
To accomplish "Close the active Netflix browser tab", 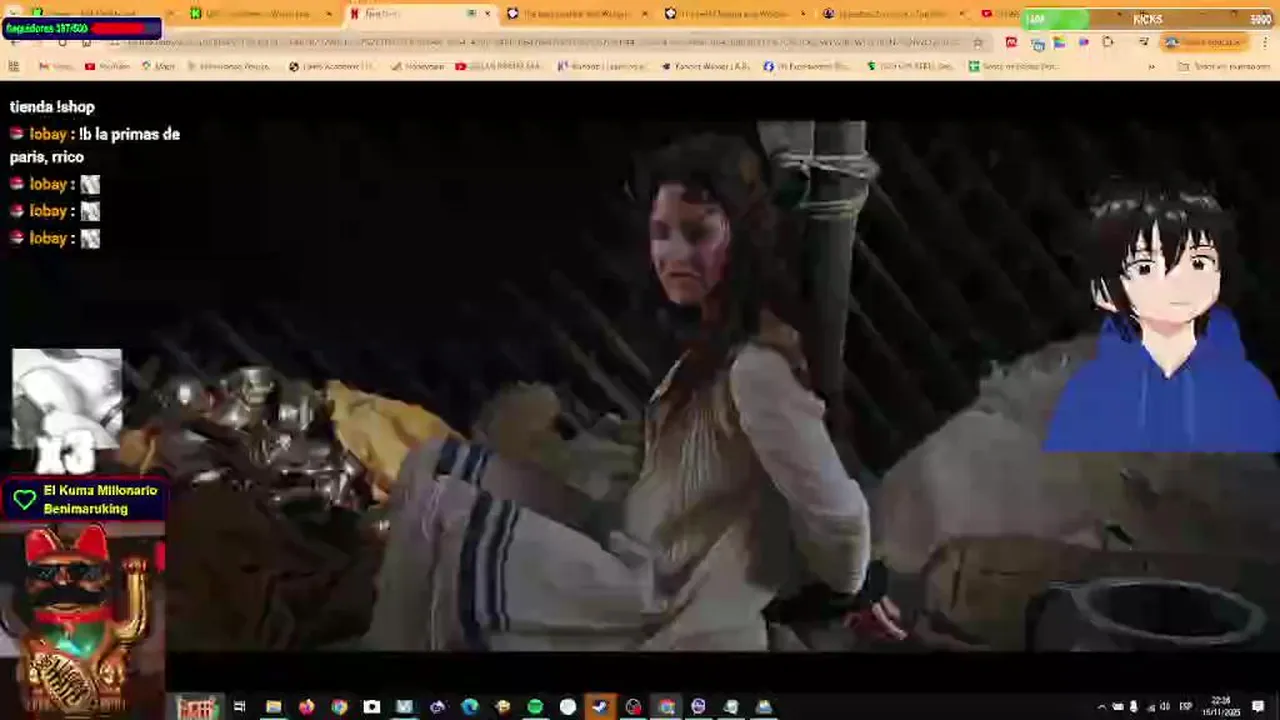I will click(488, 14).
